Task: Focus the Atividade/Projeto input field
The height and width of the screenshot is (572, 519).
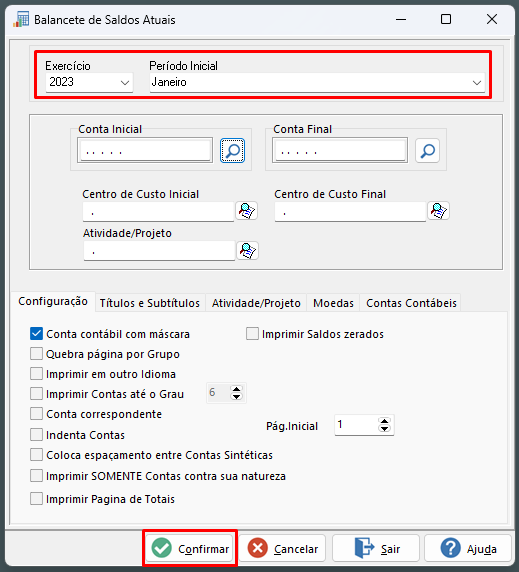Action: (159, 251)
